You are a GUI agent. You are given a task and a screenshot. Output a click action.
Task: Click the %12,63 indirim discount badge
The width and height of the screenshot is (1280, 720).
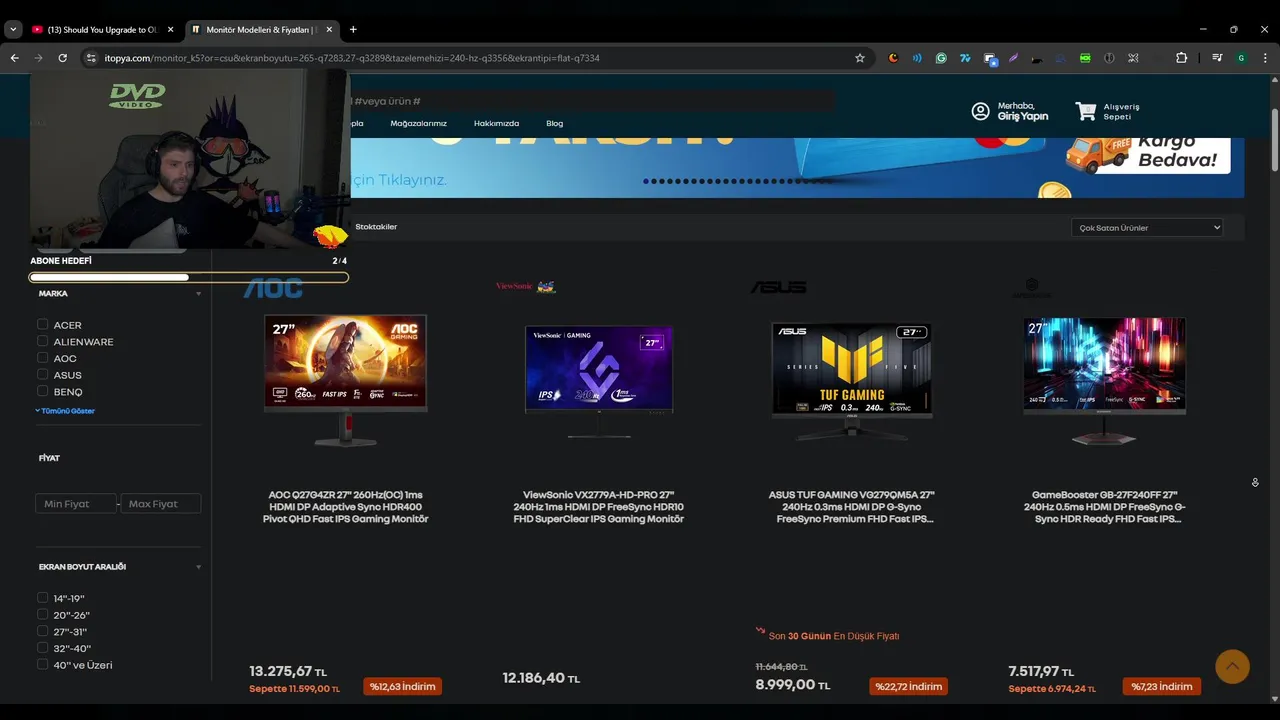pyautogui.click(x=403, y=686)
